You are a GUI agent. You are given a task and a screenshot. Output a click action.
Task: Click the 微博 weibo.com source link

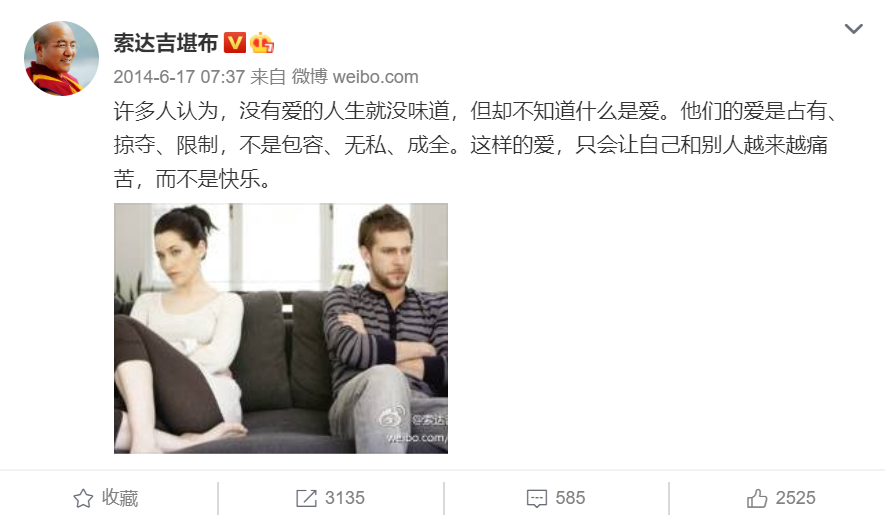click(x=355, y=77)
